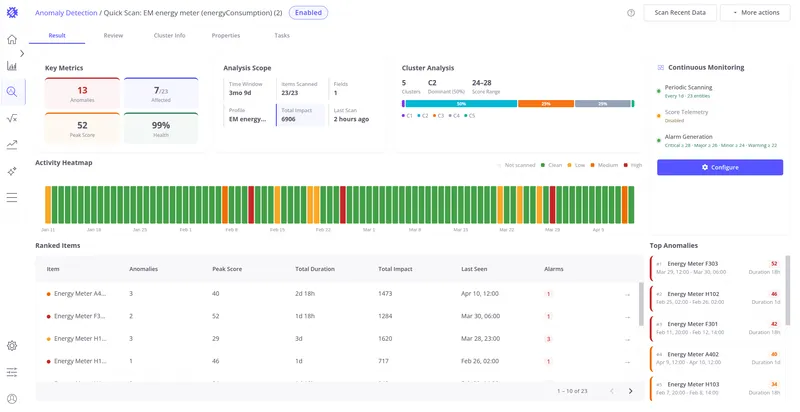
Task: Open top anomaly Energy Meter A402
Action: click(x=715, y=358)
